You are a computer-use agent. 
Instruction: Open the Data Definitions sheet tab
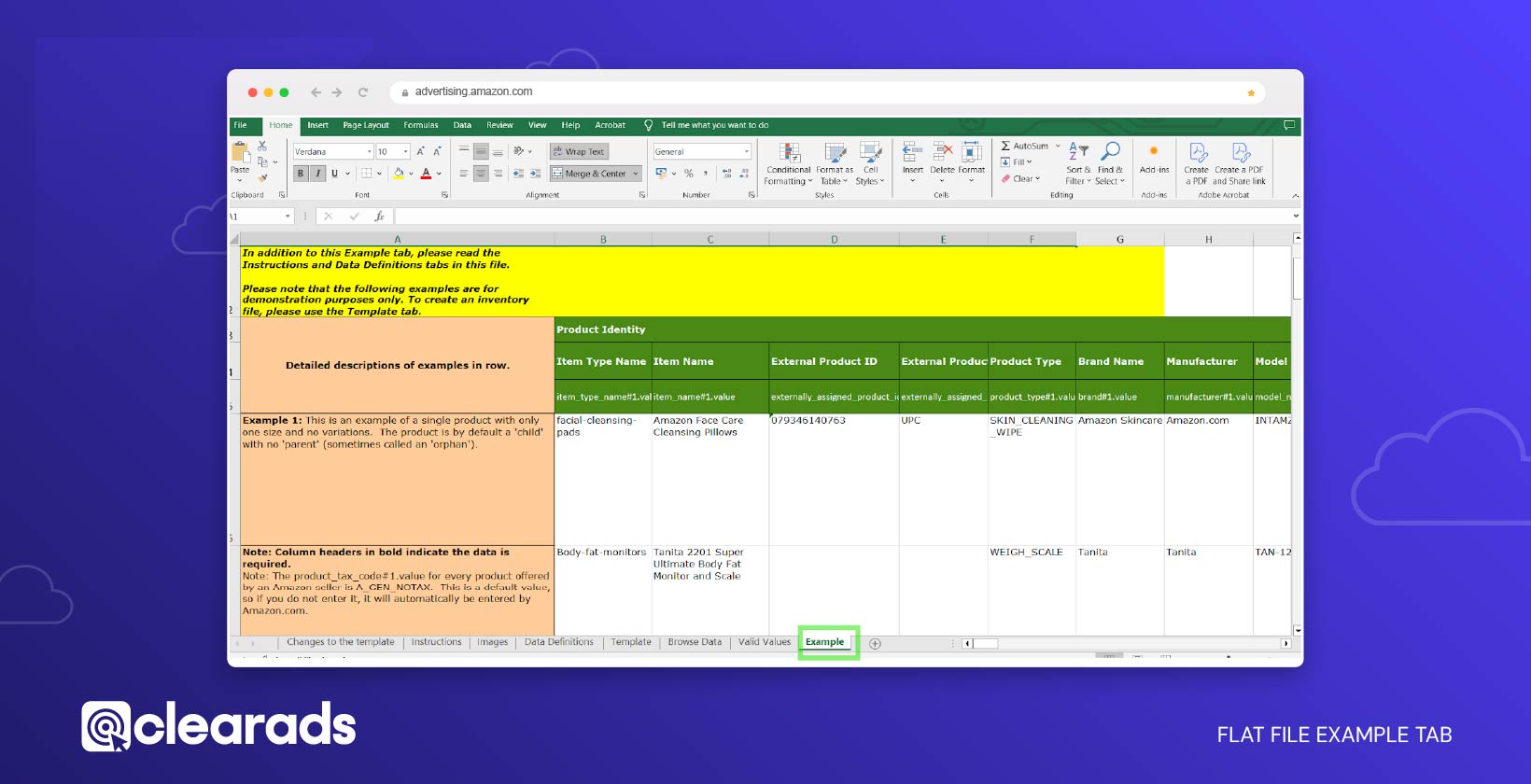(x=558, y=642)
